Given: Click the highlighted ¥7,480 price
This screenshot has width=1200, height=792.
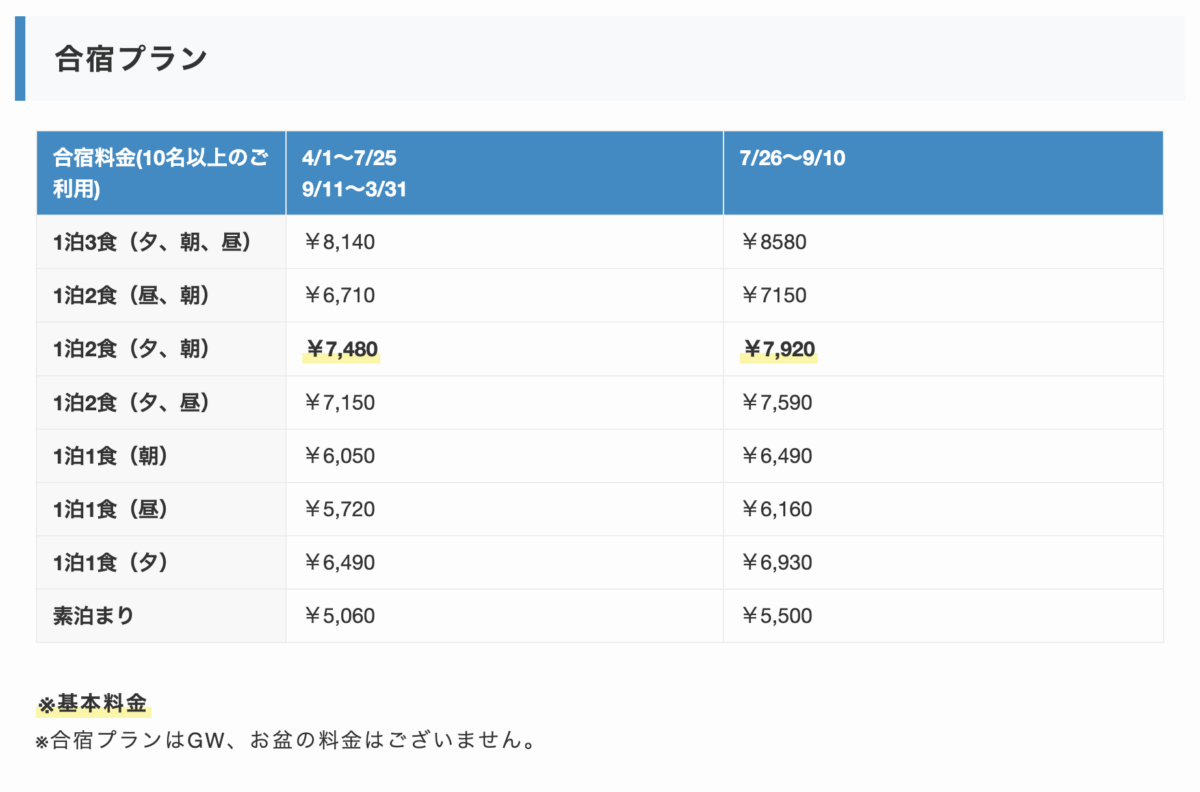Looking at the screenshot, I should tap(341, 349).
